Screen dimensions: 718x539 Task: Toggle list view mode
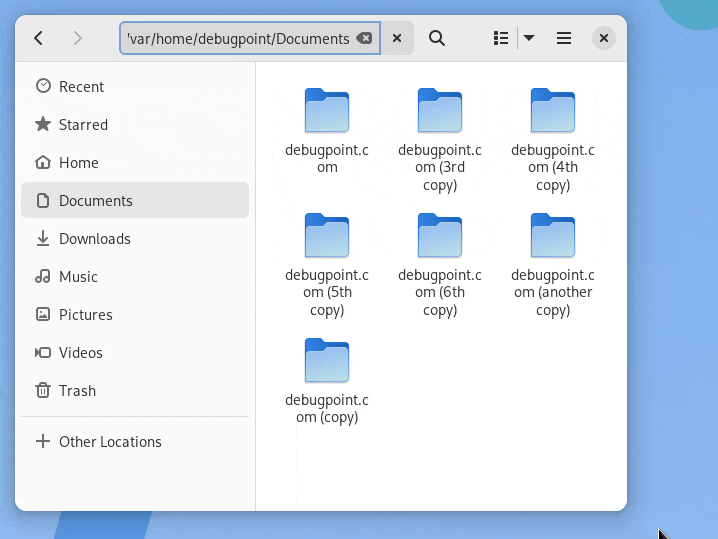coord(501,38)
